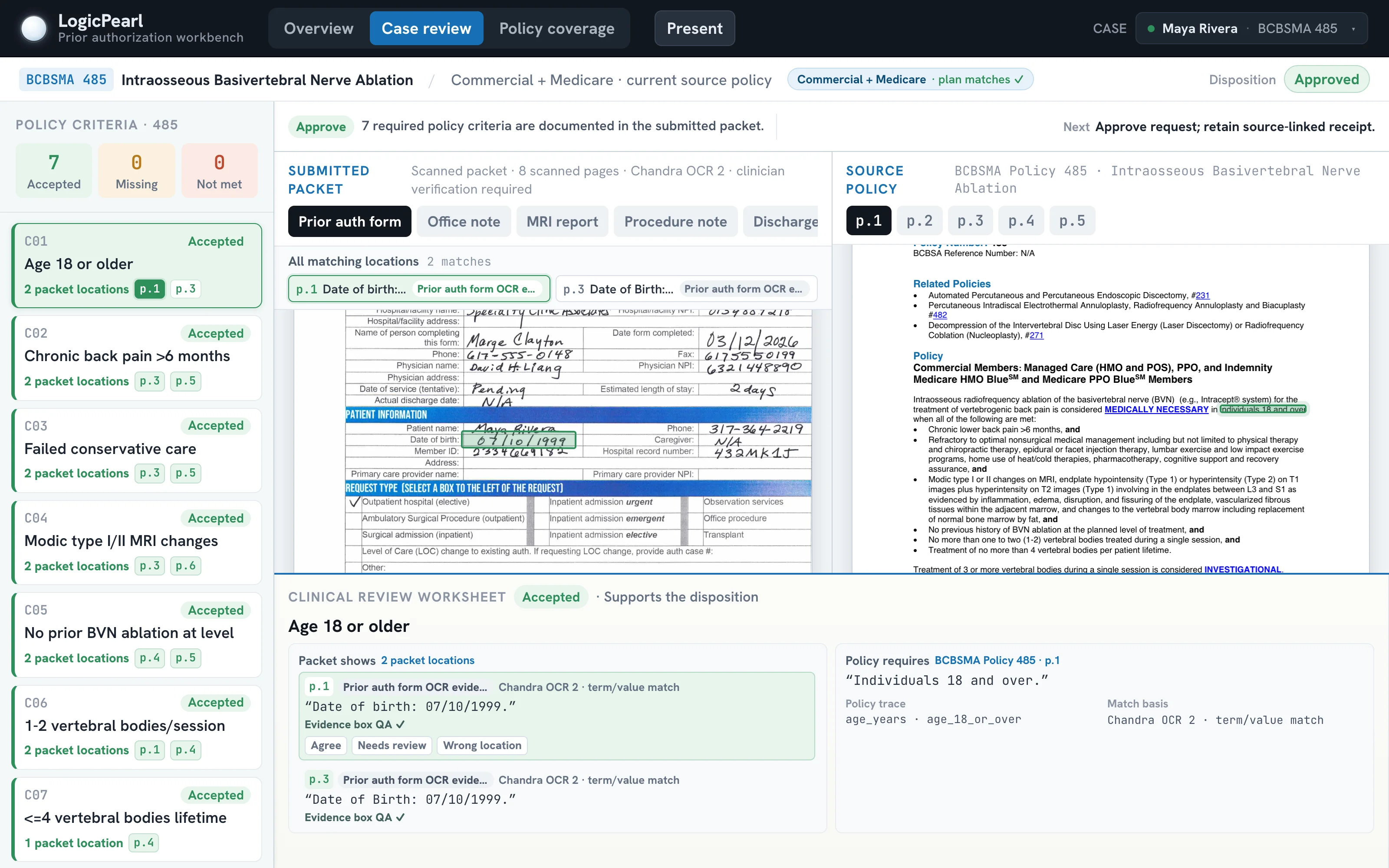Select the Prior auth form tab

[x=349, y=222]
